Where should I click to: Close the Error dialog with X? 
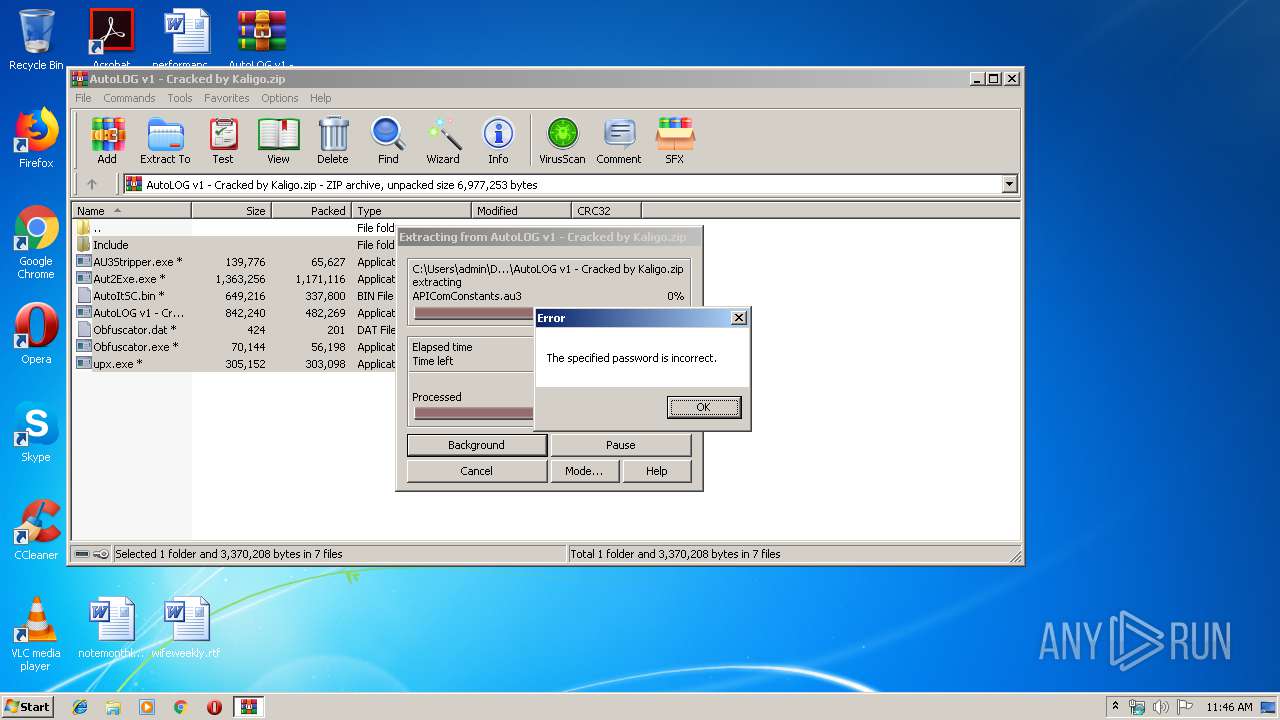click(x=739, y=318)
